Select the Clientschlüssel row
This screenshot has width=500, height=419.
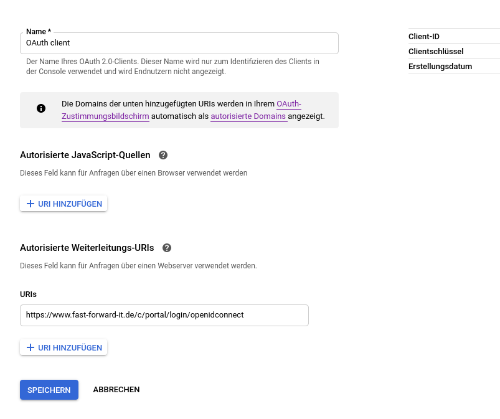pyautogui.click(x=454, y=51)
